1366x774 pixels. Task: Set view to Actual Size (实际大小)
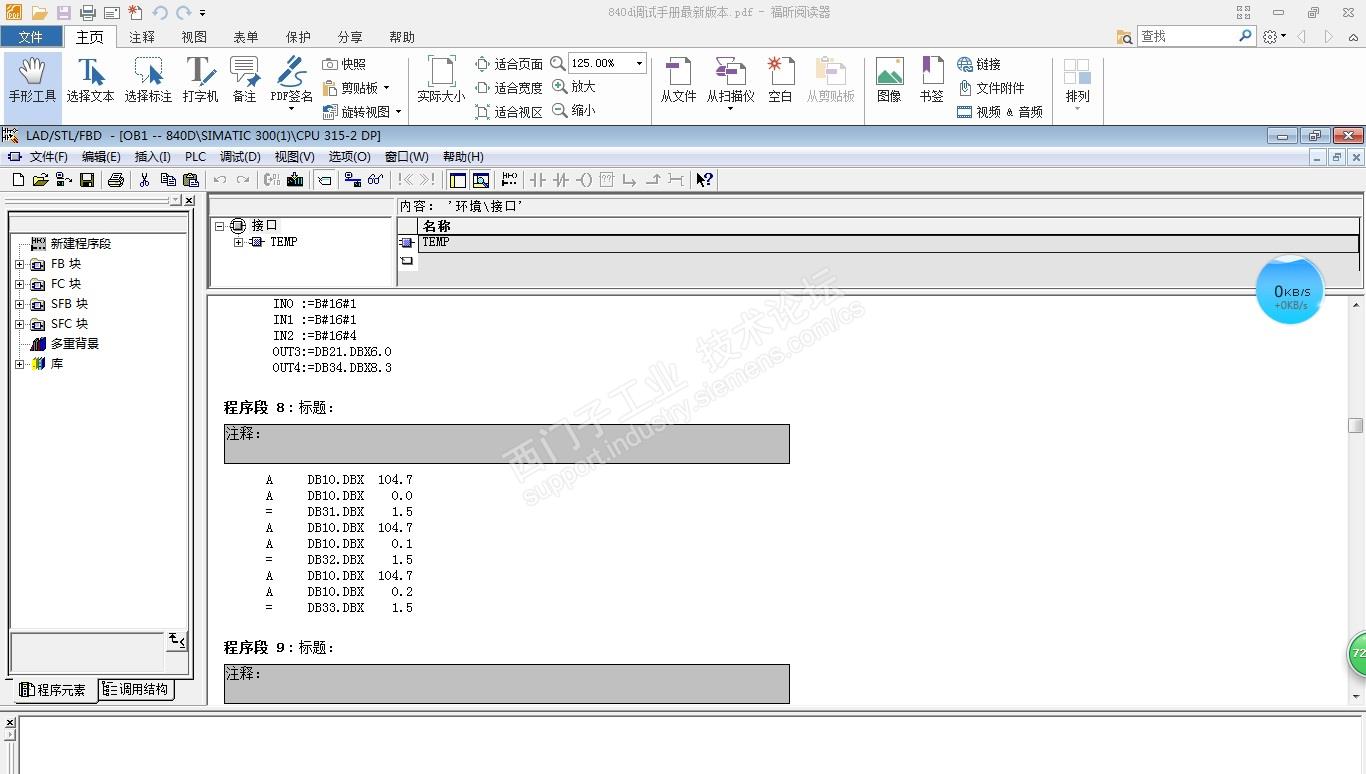click(441, 80)
